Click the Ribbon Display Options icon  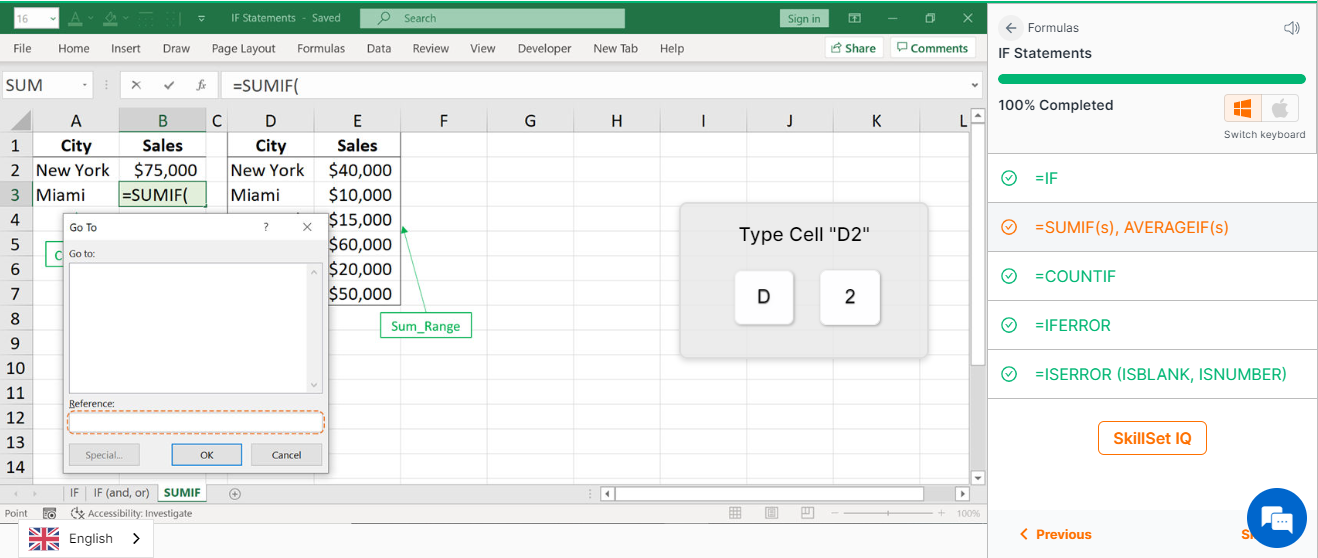click(854, 18)
